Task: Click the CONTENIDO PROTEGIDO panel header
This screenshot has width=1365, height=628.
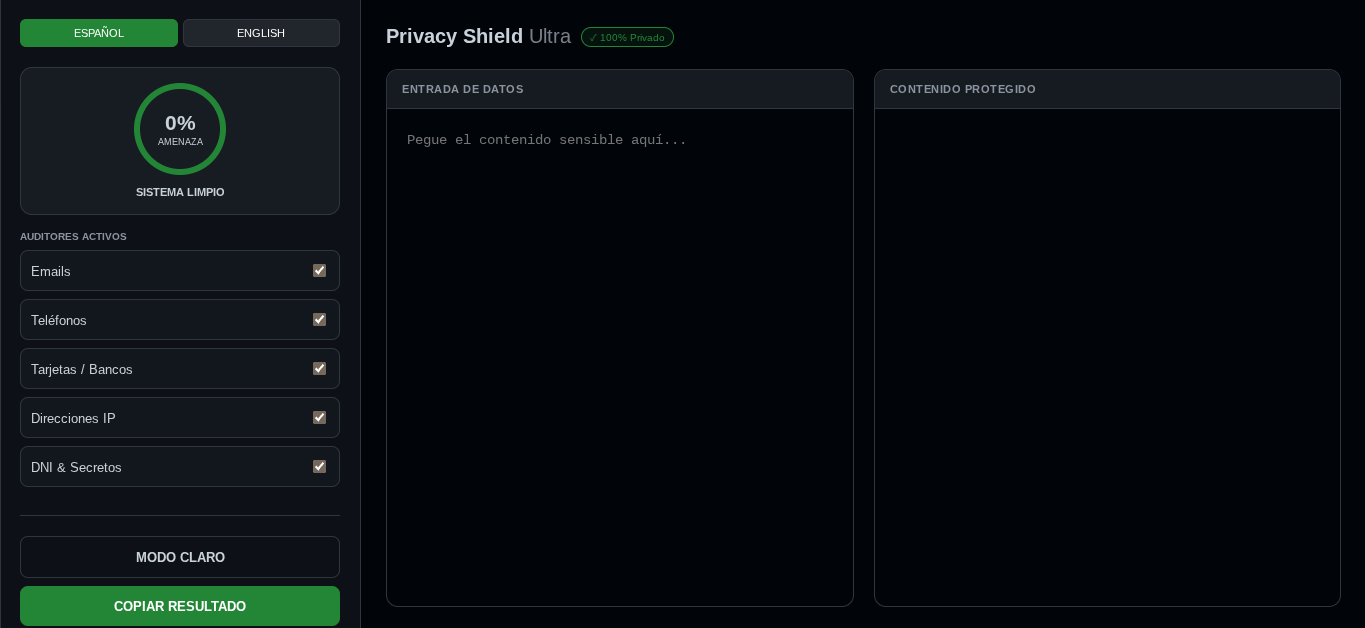Action: 962,89
